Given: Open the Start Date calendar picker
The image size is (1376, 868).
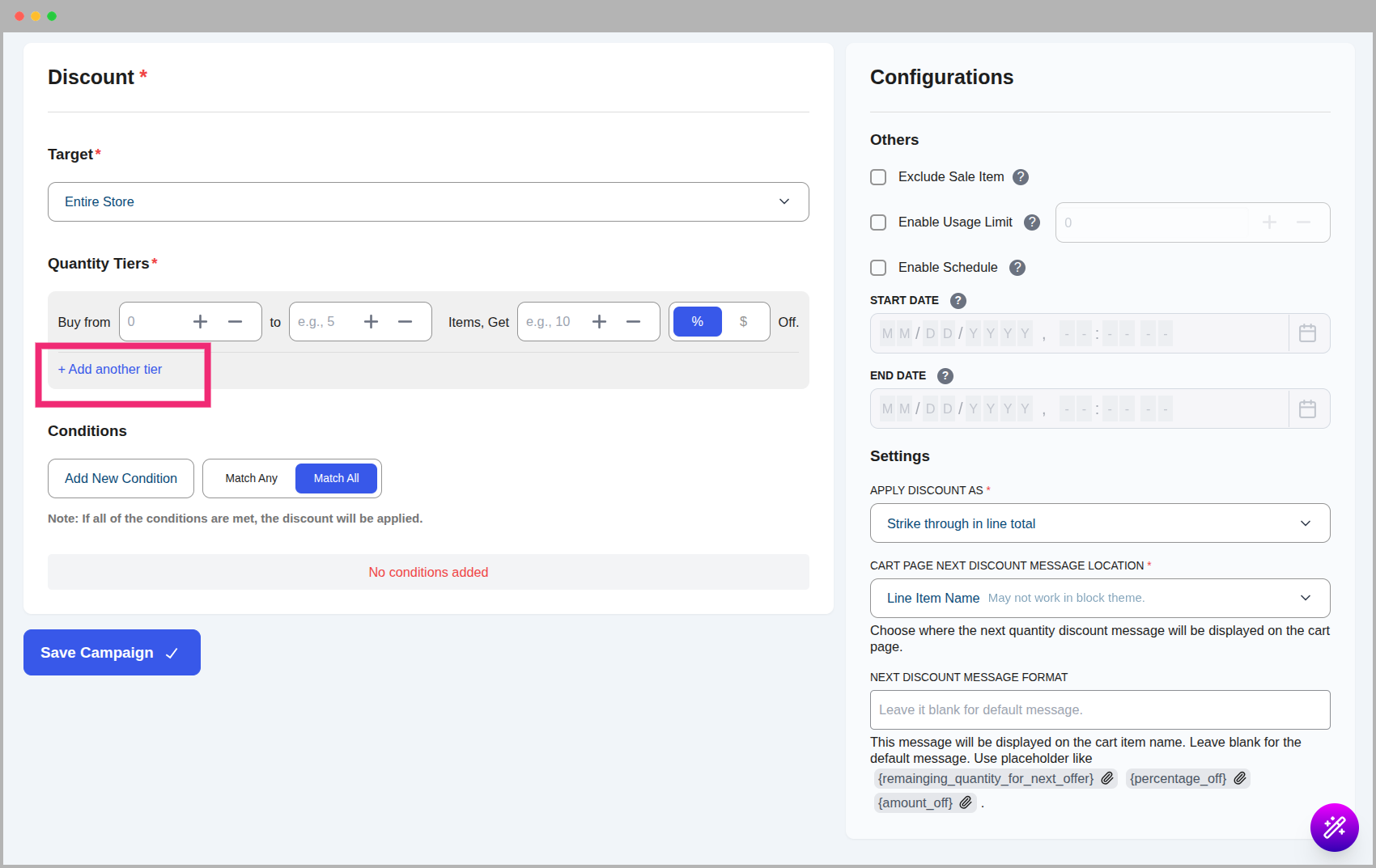Looking at the screenshot, I should pyautogui.click(x=1307, y=333).
